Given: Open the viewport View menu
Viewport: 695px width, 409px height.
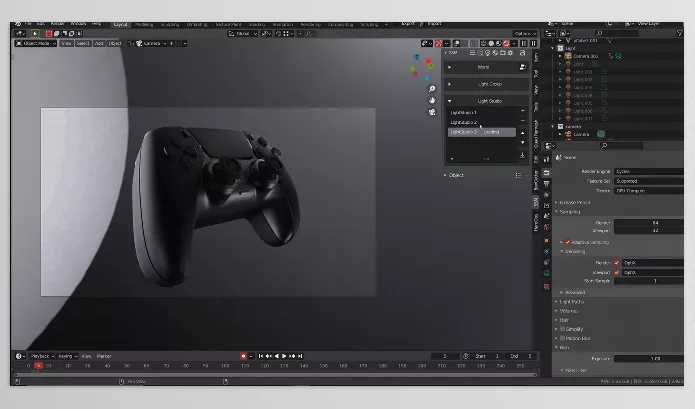Looking at the screenshot, I should [x=66, y=43].
